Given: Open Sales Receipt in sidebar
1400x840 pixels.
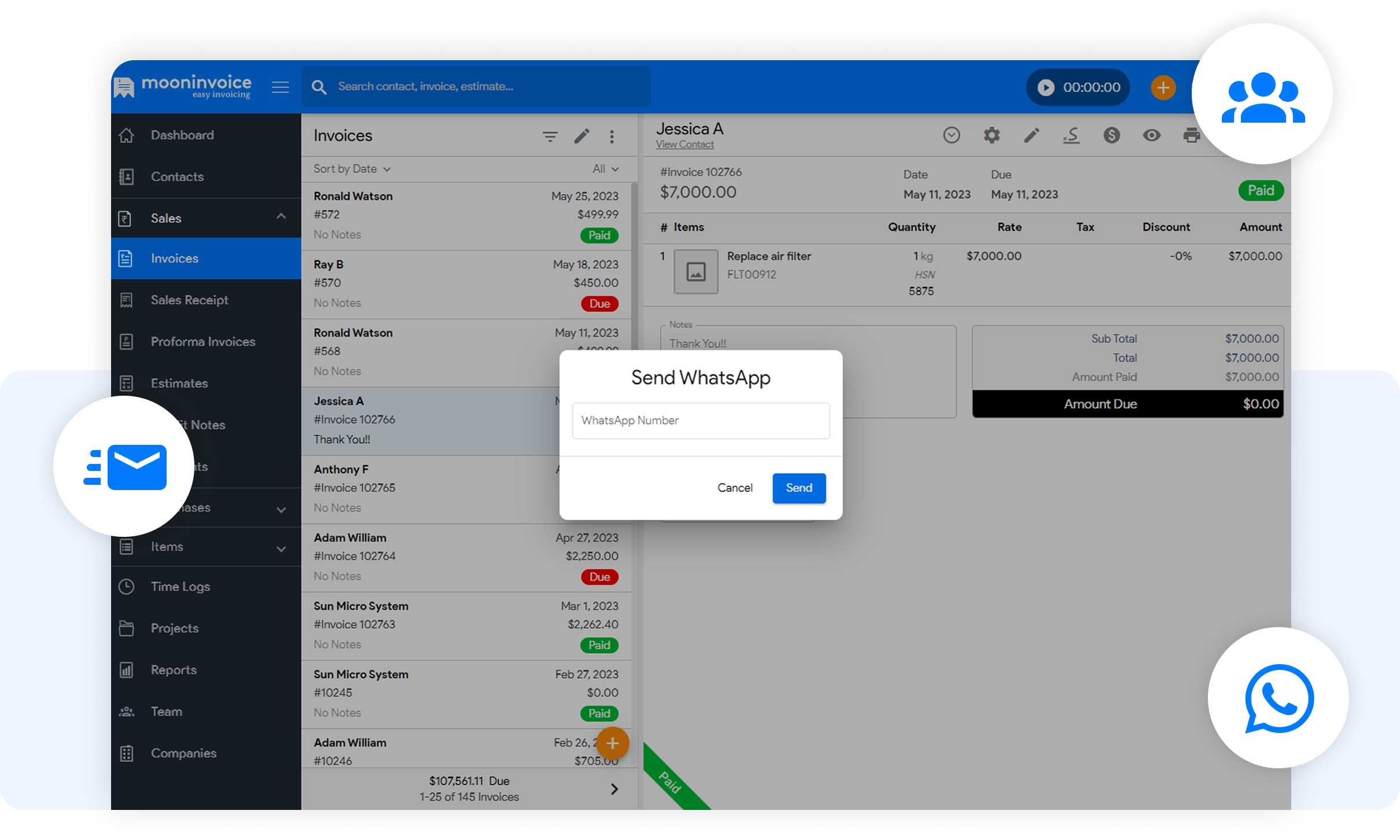Looking at the screenshot, I should 189,300.
